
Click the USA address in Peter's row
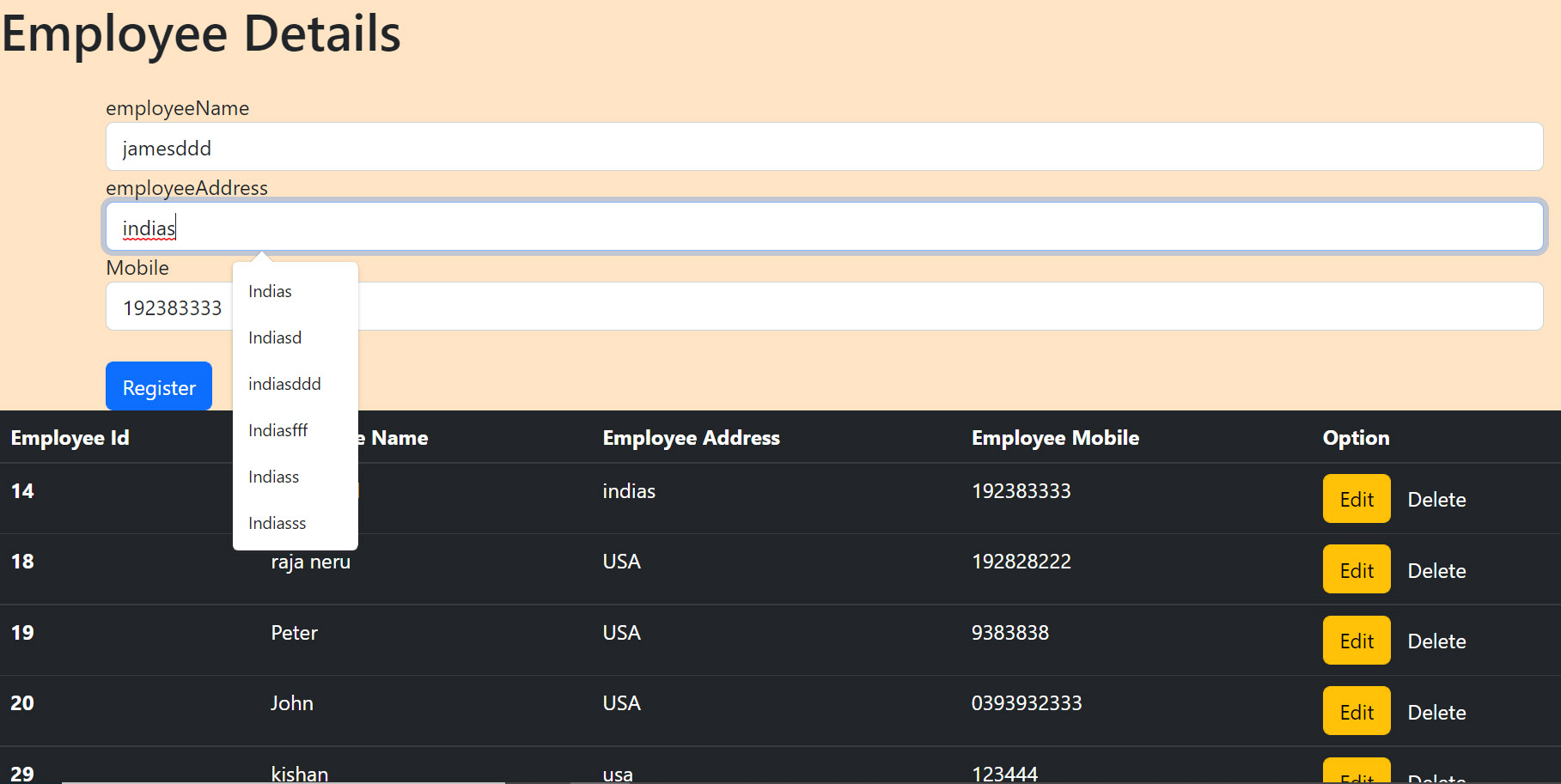pyautogui.click(x=621, y=633)
